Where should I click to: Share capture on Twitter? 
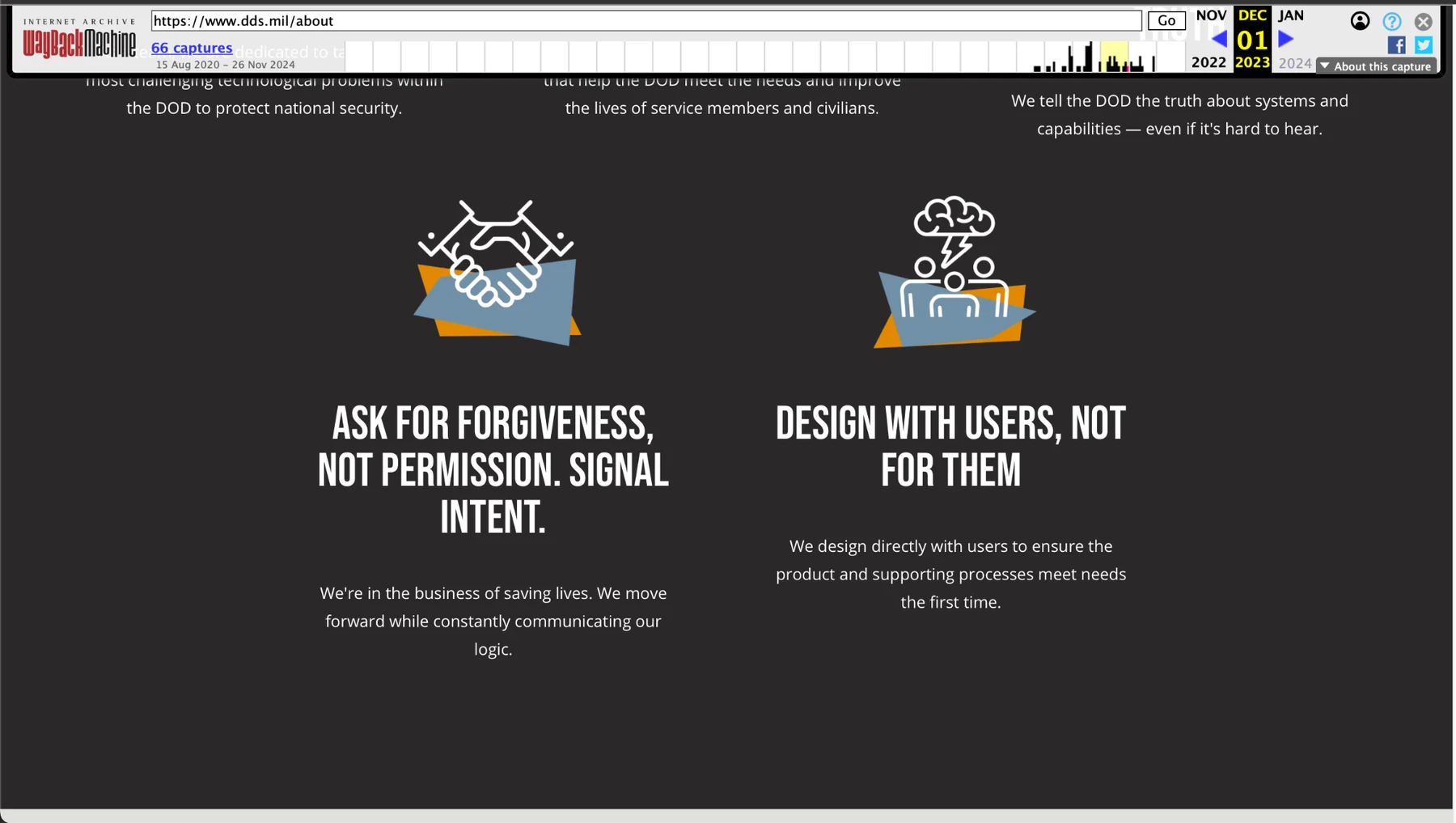click(1424, 45)
